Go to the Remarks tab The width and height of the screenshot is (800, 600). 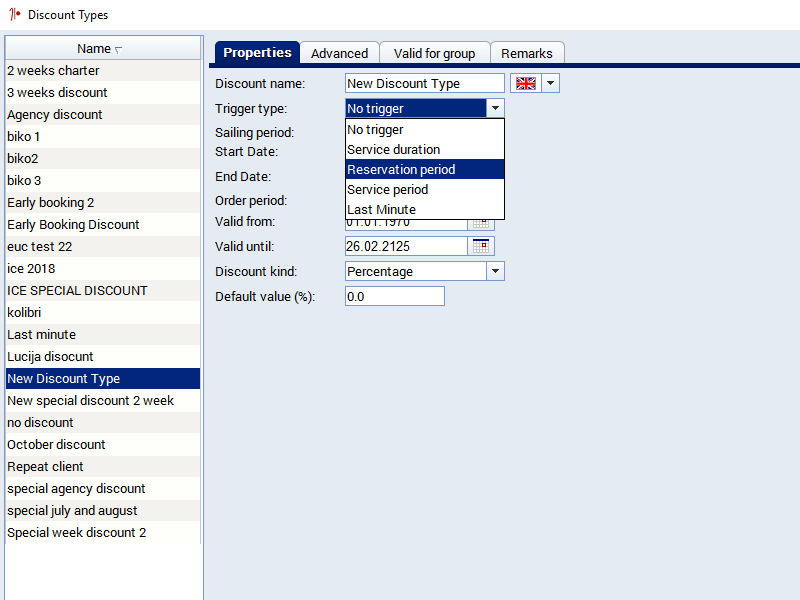click(526, 53)
